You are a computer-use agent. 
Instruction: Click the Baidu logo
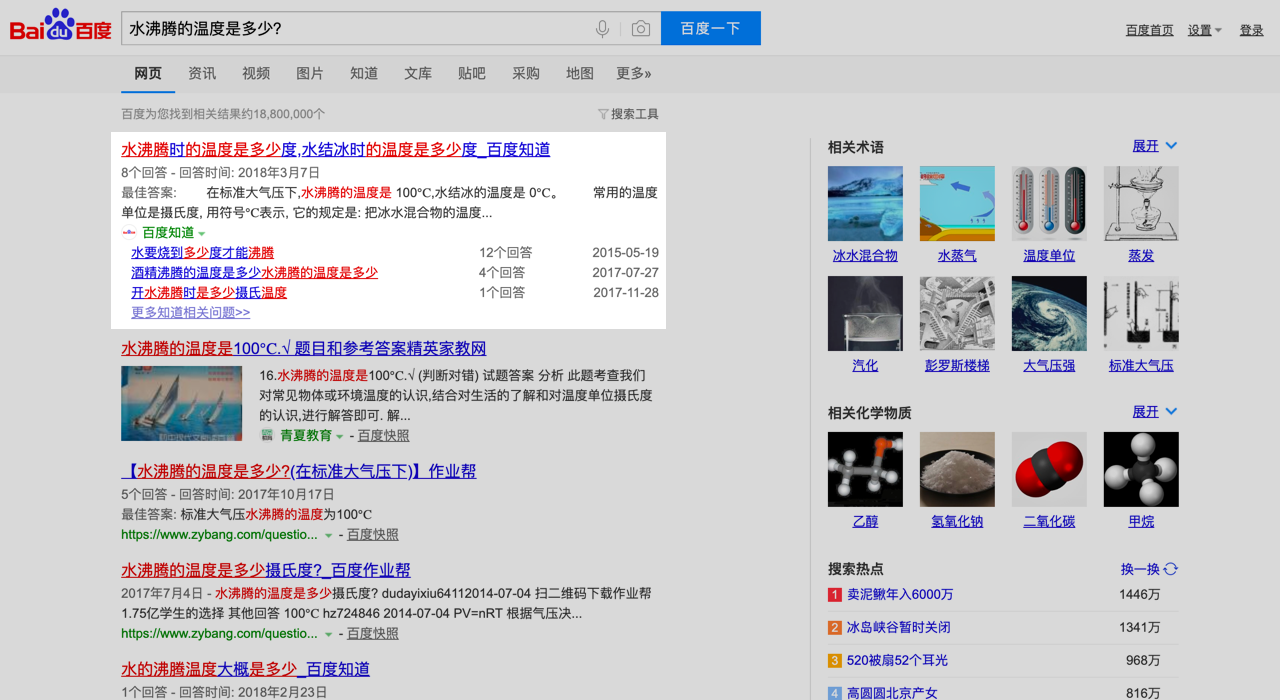(61, 26)
